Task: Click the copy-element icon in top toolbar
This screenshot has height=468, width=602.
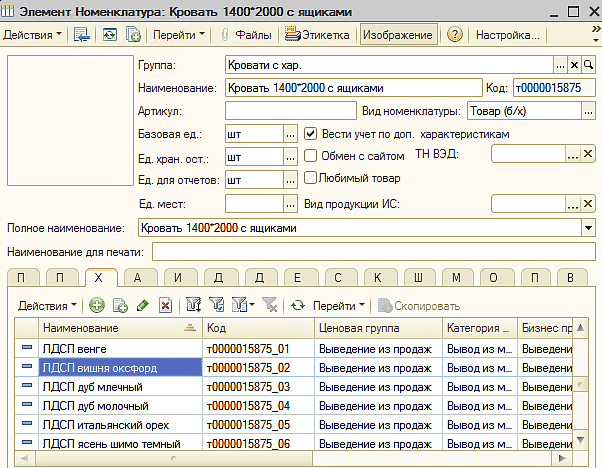Action: (x=133, y=35)
